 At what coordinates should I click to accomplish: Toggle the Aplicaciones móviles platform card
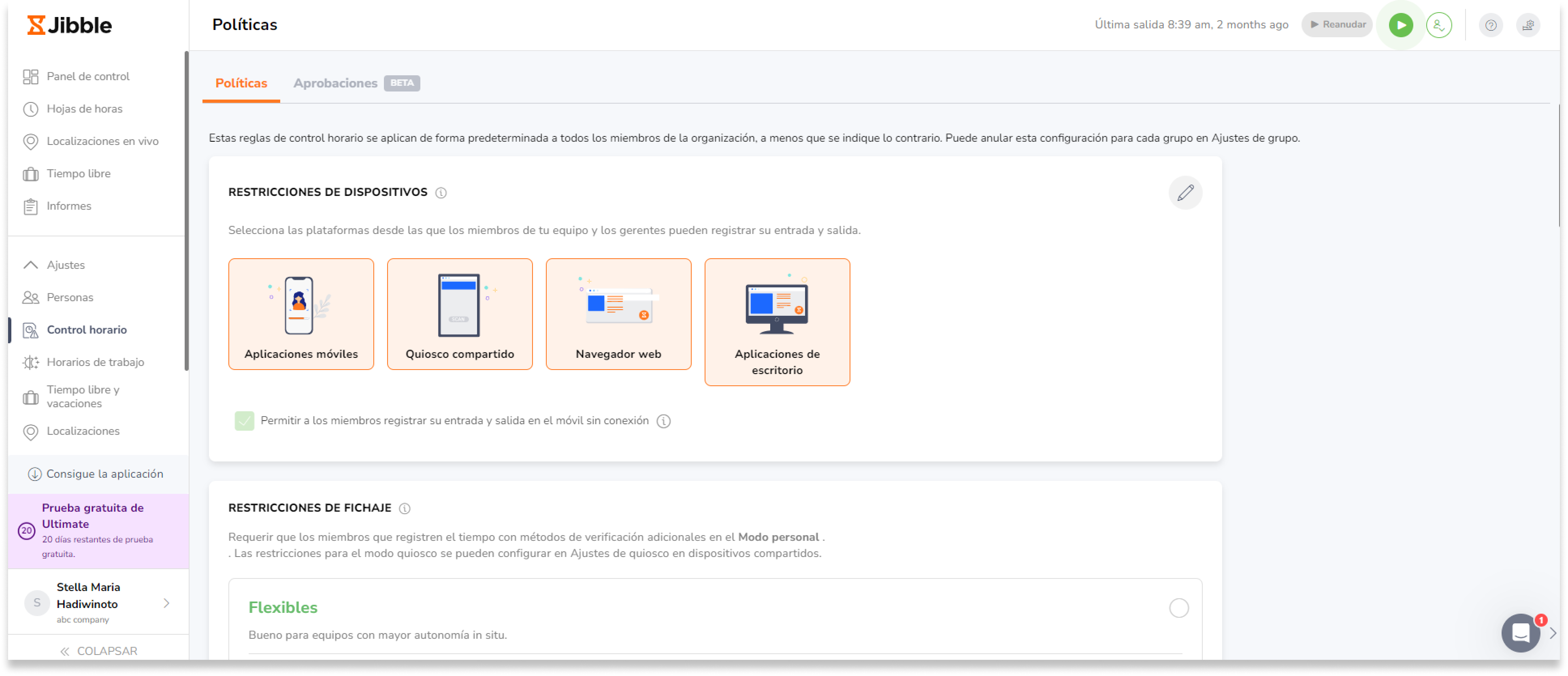(x=301, y=314)
